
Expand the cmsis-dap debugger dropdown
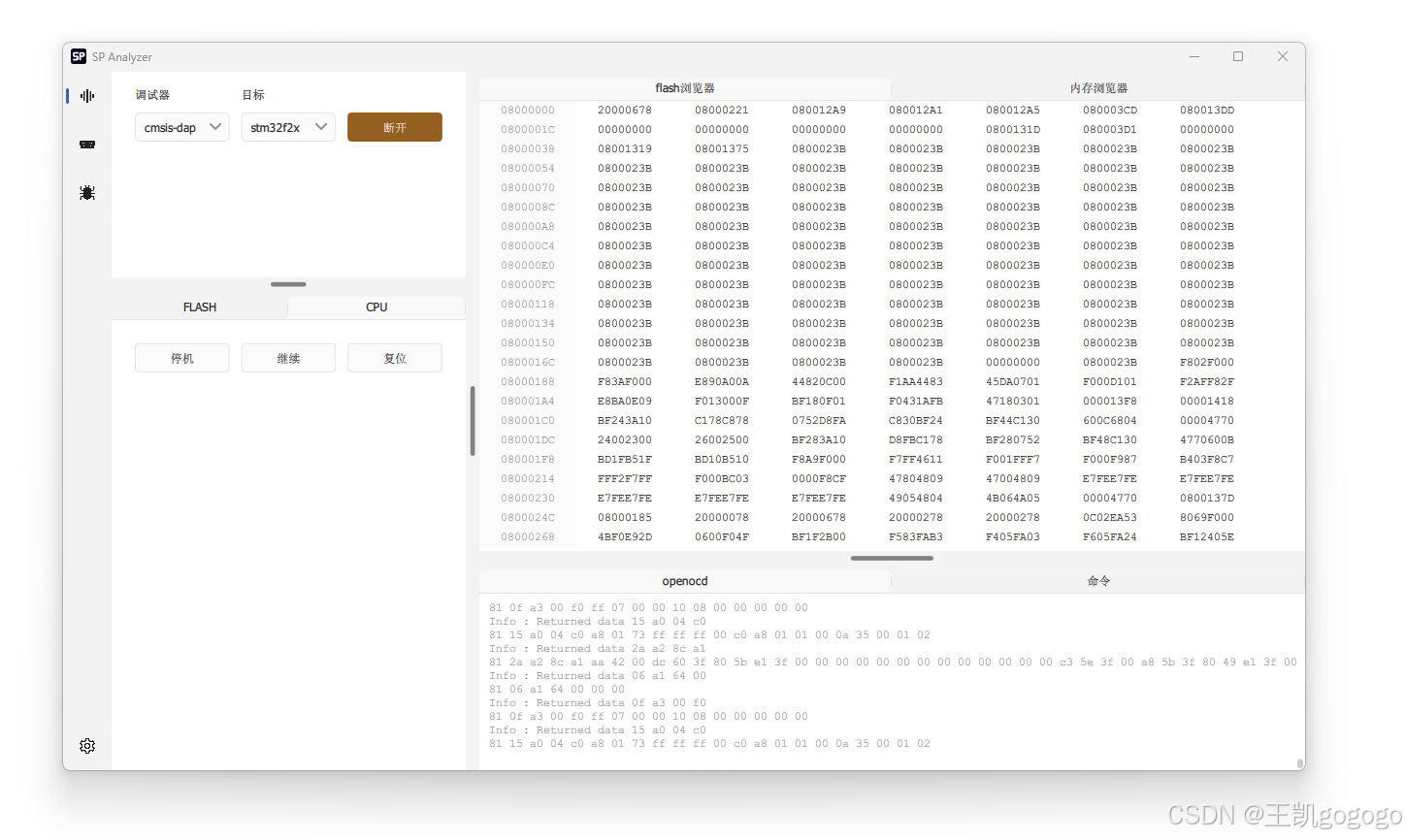181,127
